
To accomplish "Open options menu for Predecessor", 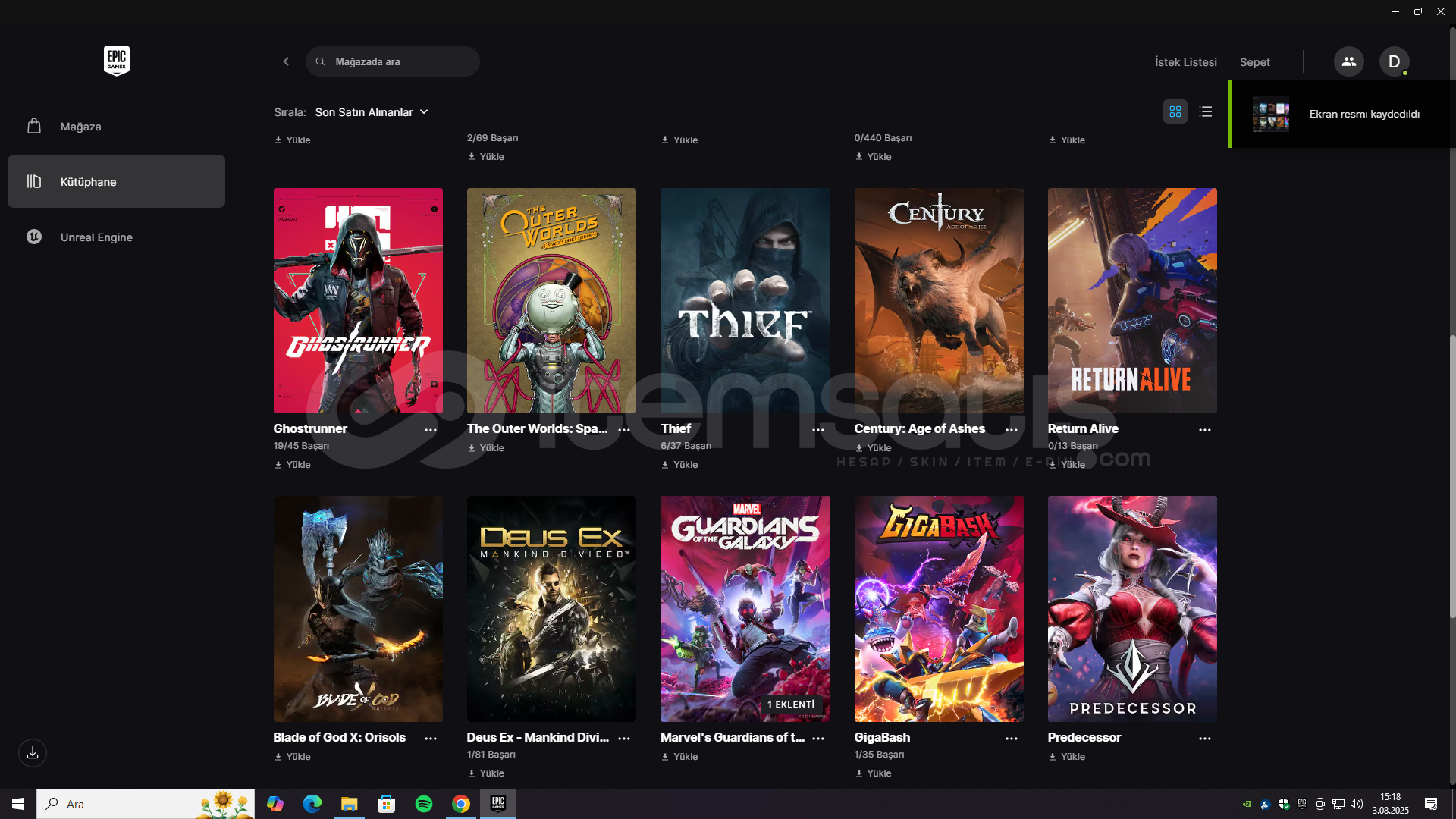I will tap(1205, 738).
